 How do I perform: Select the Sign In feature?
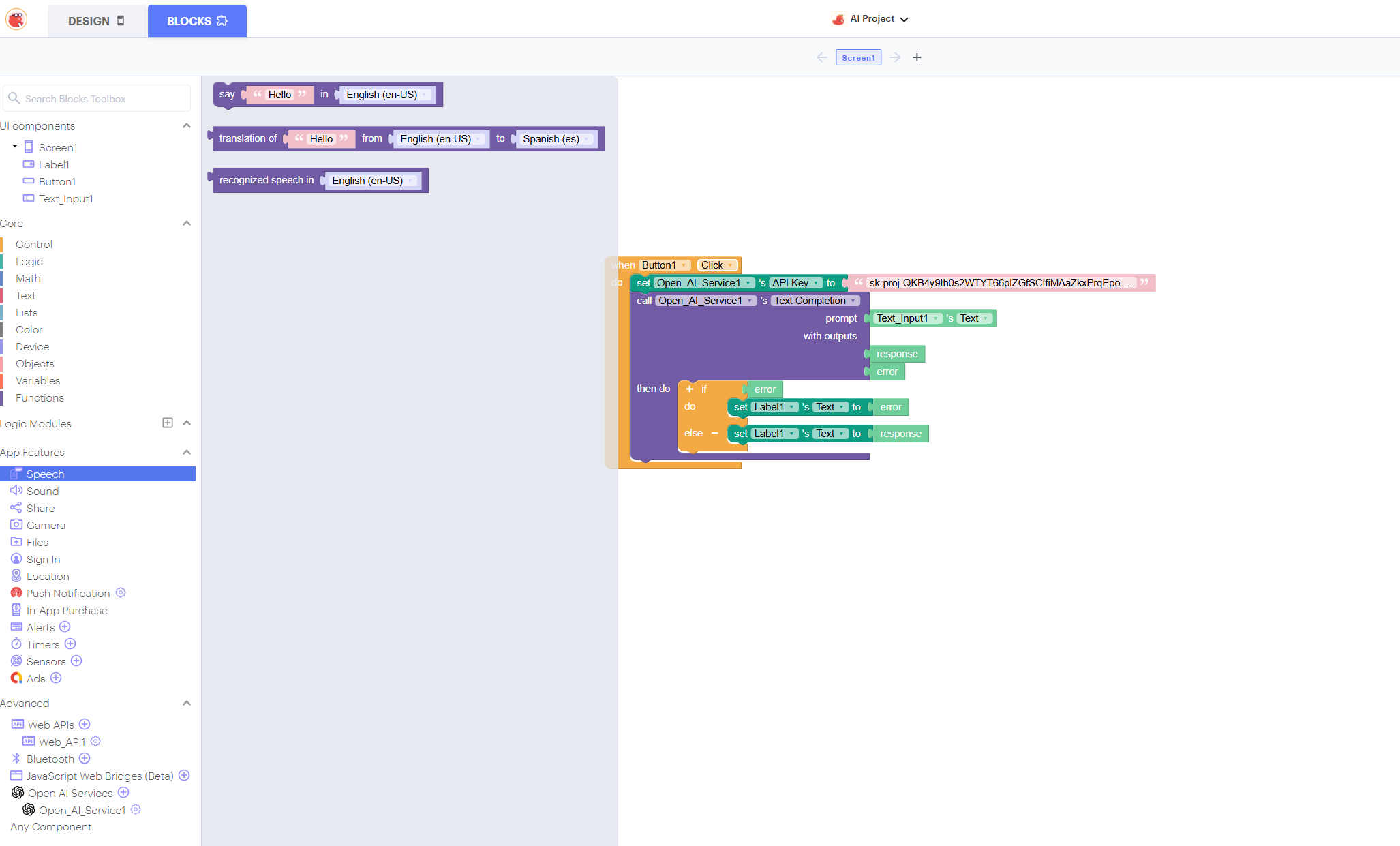pyautogui.click(x=43, y=559)
